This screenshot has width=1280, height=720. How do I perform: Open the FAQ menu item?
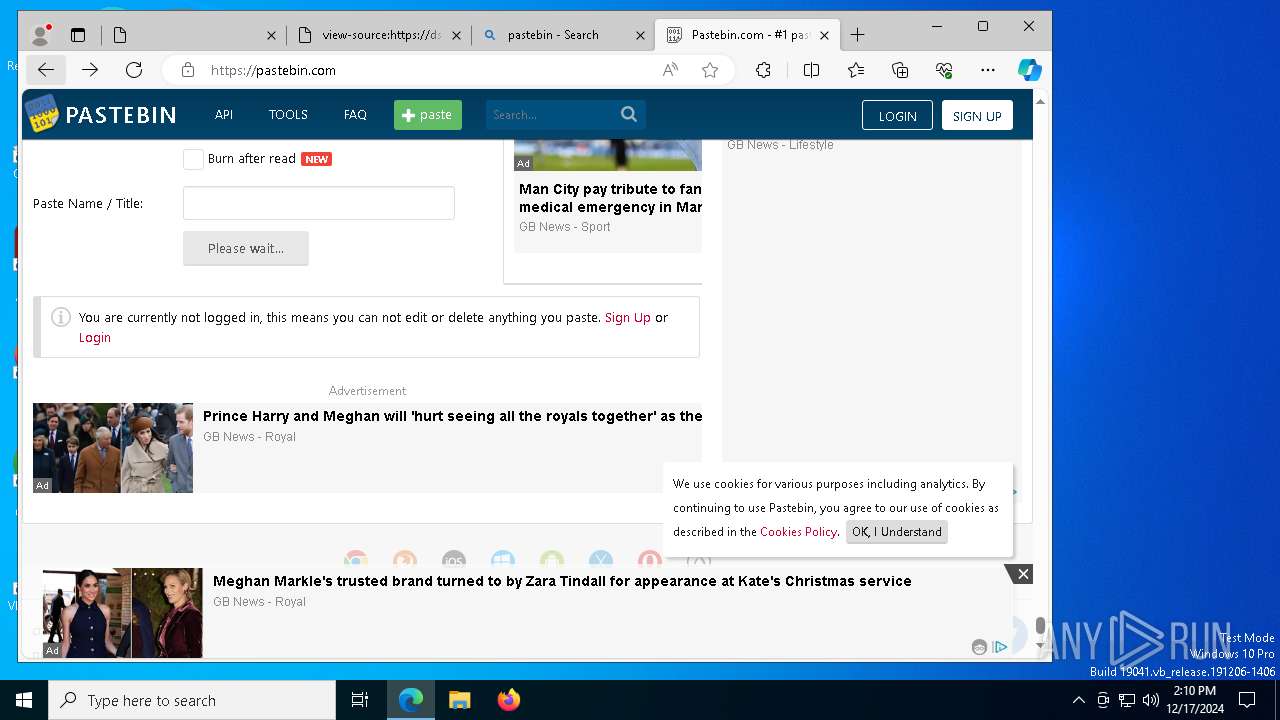pos(355,115)
